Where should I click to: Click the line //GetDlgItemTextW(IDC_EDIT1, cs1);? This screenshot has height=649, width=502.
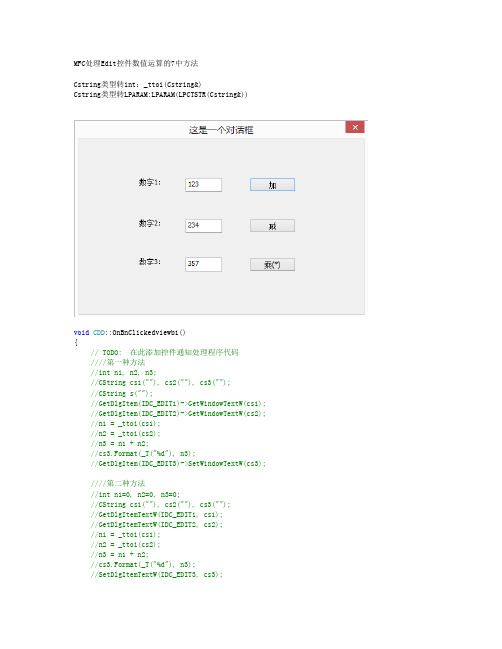click(x=157, y=514)
